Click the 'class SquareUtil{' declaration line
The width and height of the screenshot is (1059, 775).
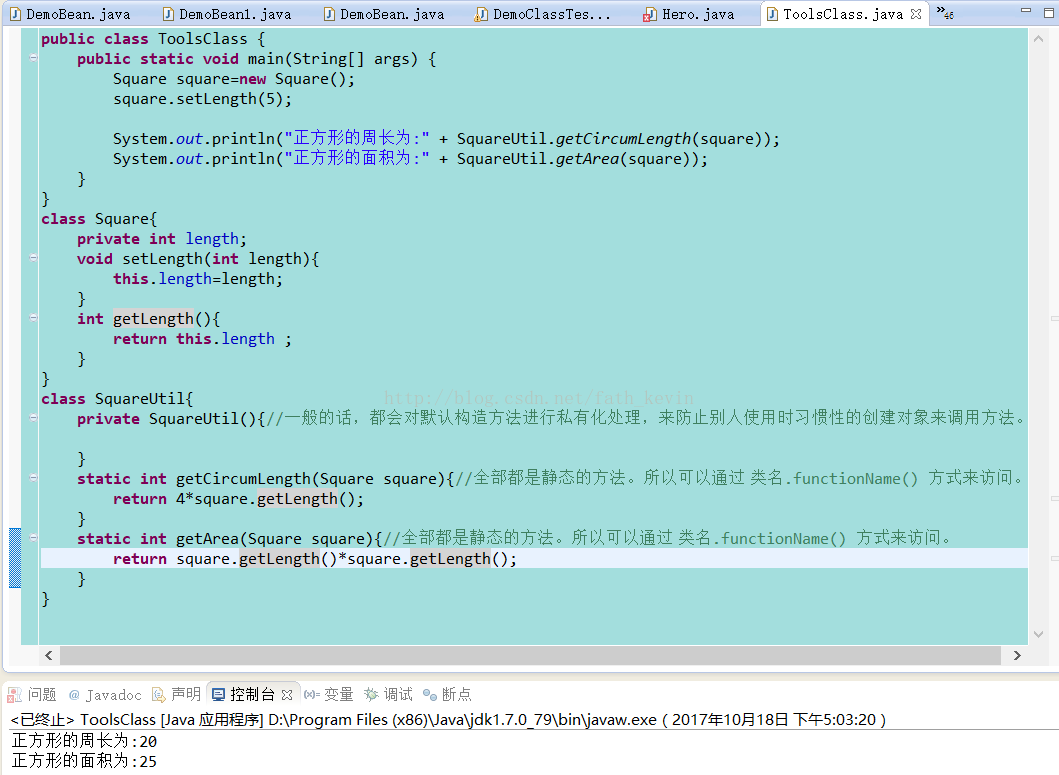pos(117,399)
